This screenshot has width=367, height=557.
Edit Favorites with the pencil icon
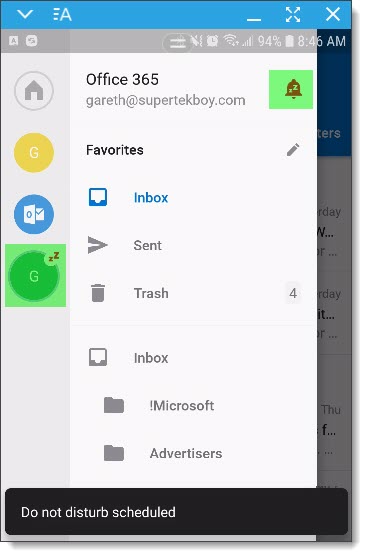coord(293,150)
